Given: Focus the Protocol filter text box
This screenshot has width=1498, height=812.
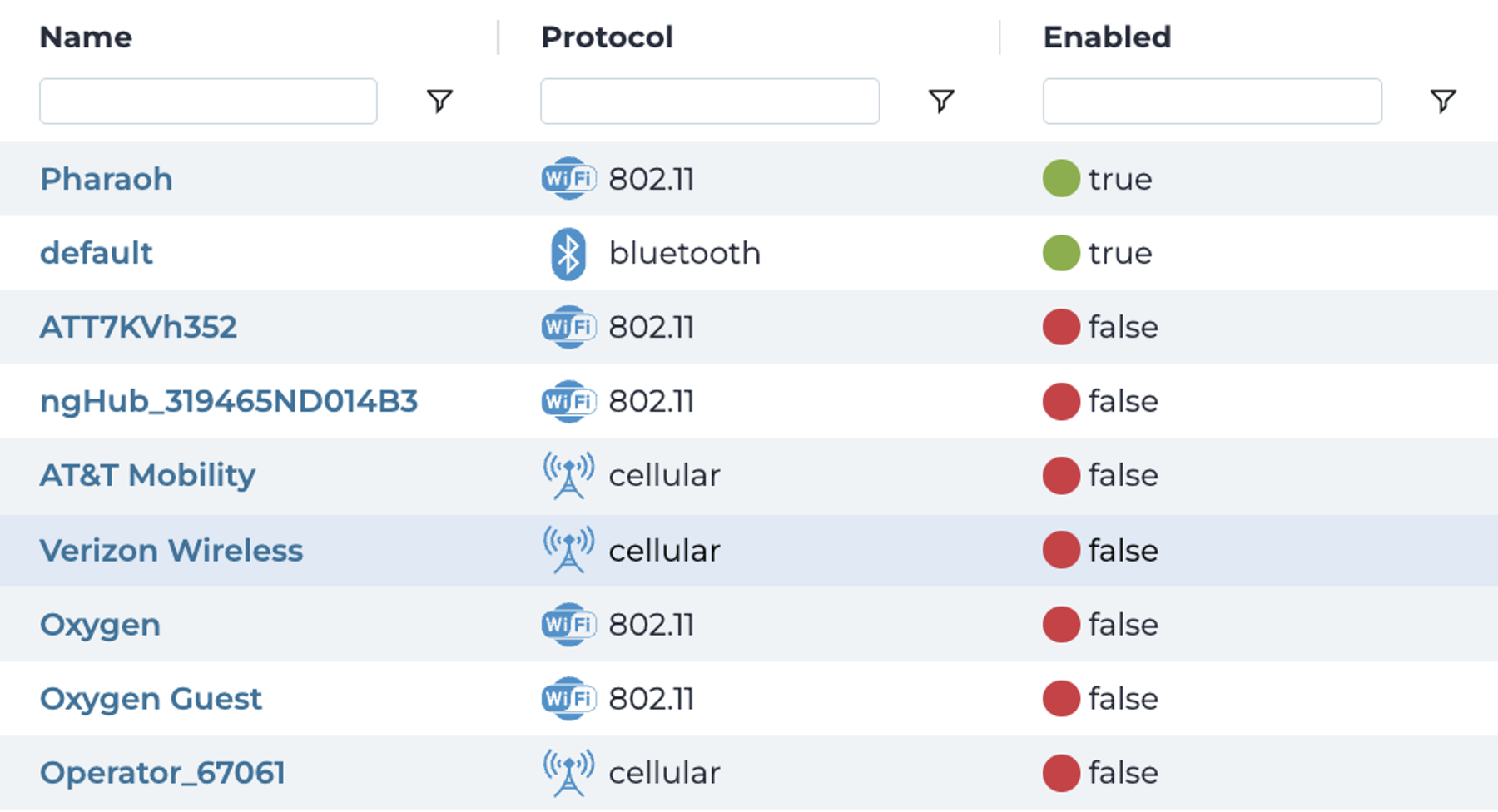Looking at the screenshot, I should 709,101.
